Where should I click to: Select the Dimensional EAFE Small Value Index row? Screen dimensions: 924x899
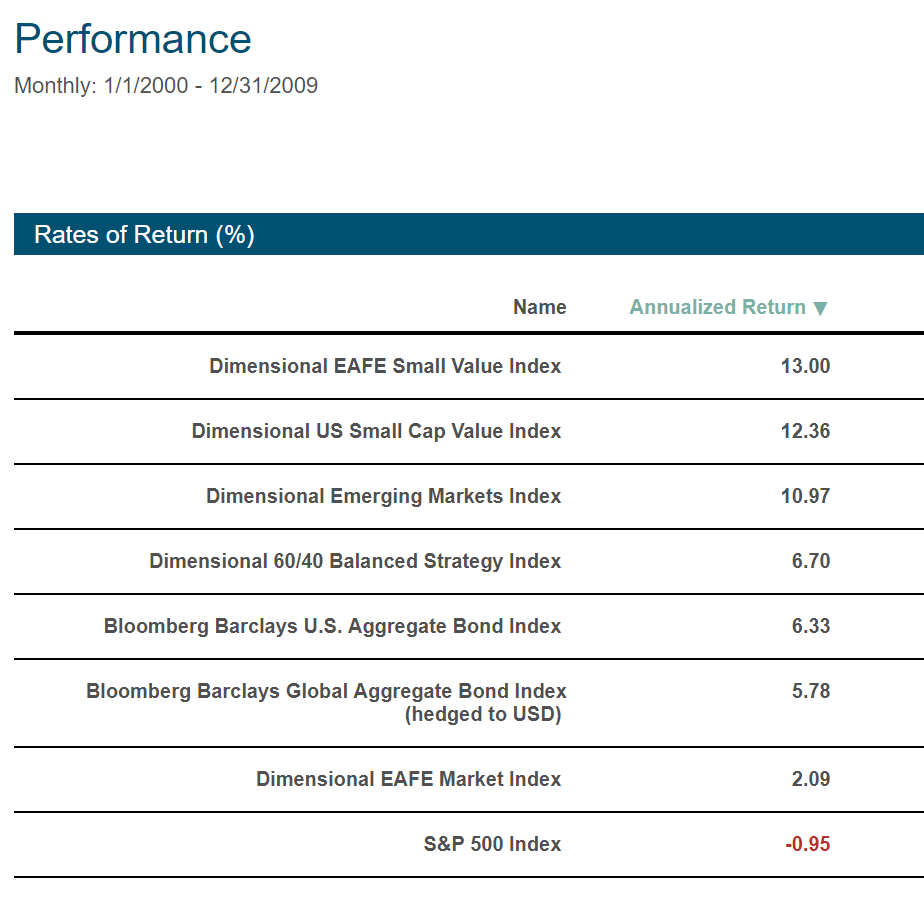pos(469,366)
